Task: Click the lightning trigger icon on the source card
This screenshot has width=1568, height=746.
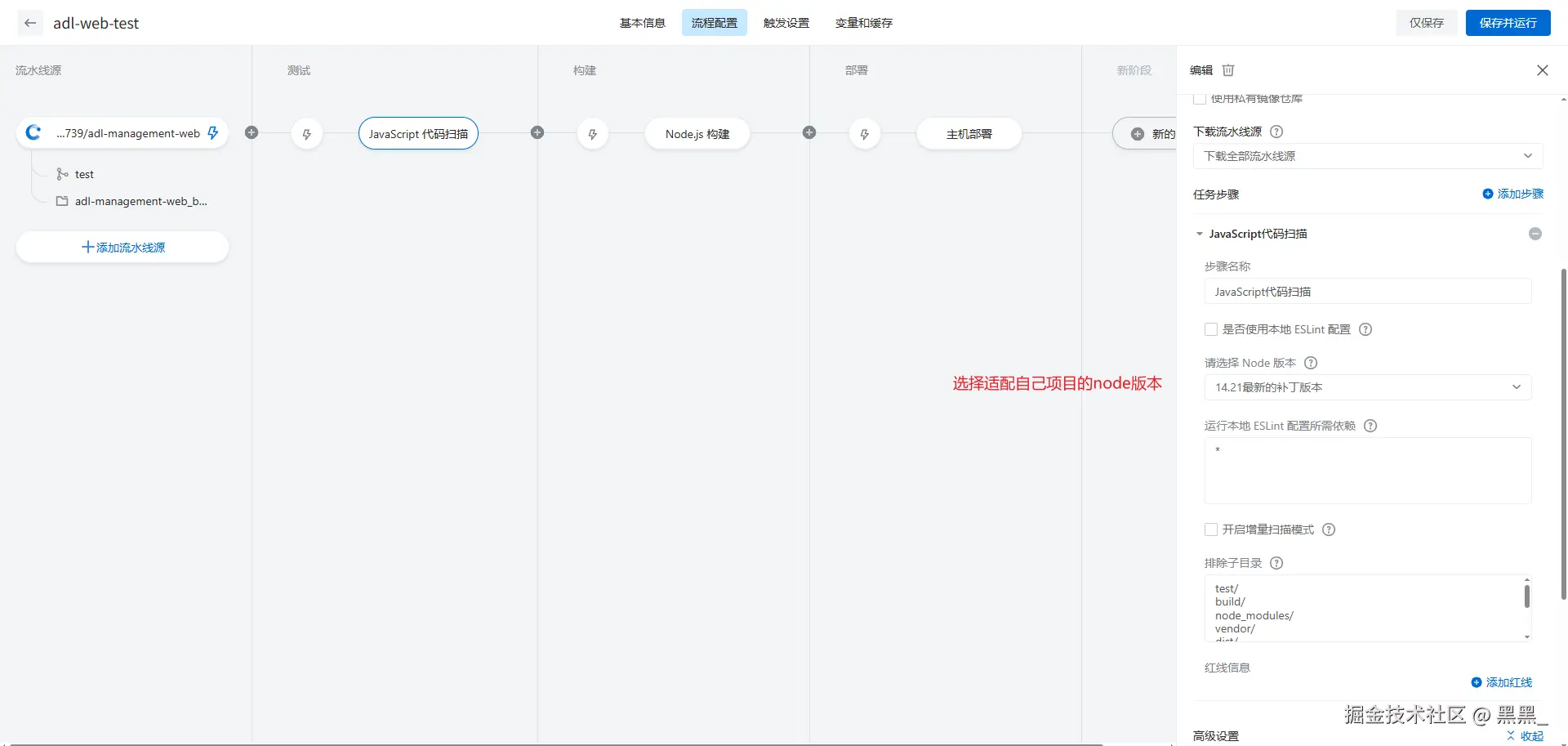Action: pyautogui.click(x=213, y=132)
